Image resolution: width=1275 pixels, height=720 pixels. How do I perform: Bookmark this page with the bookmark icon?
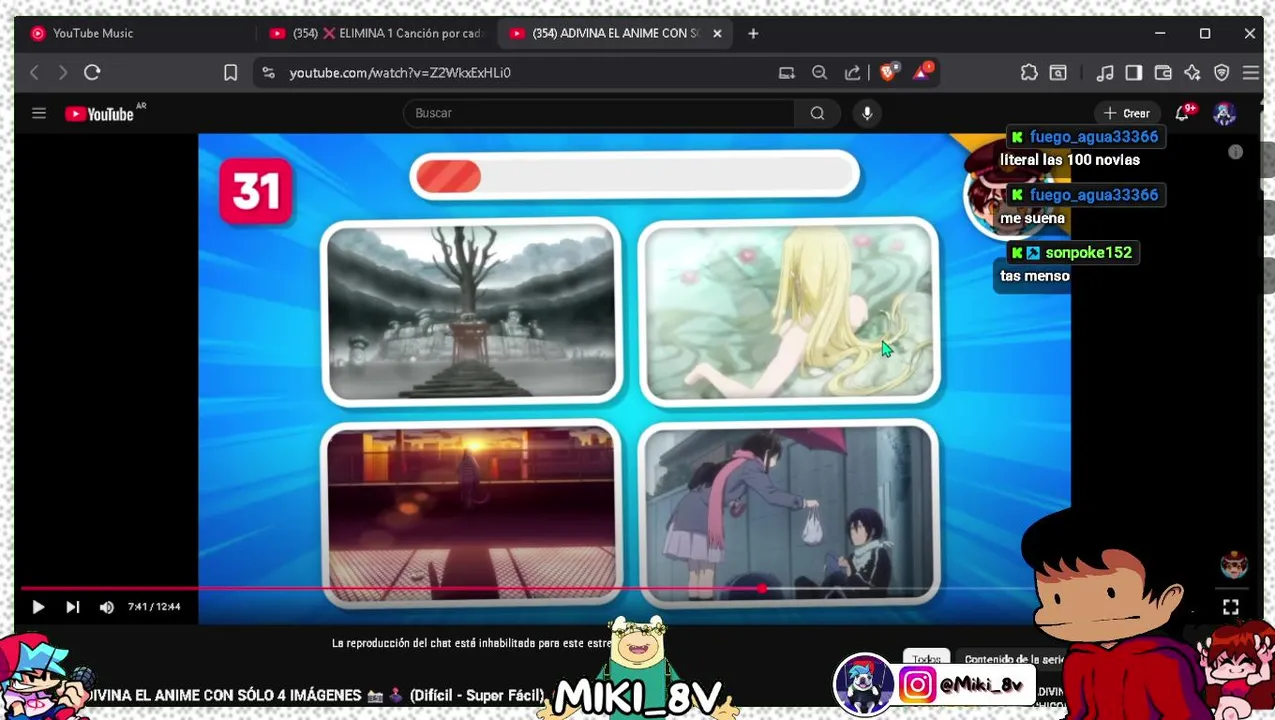pyautogui.click(x=230, y=73)
